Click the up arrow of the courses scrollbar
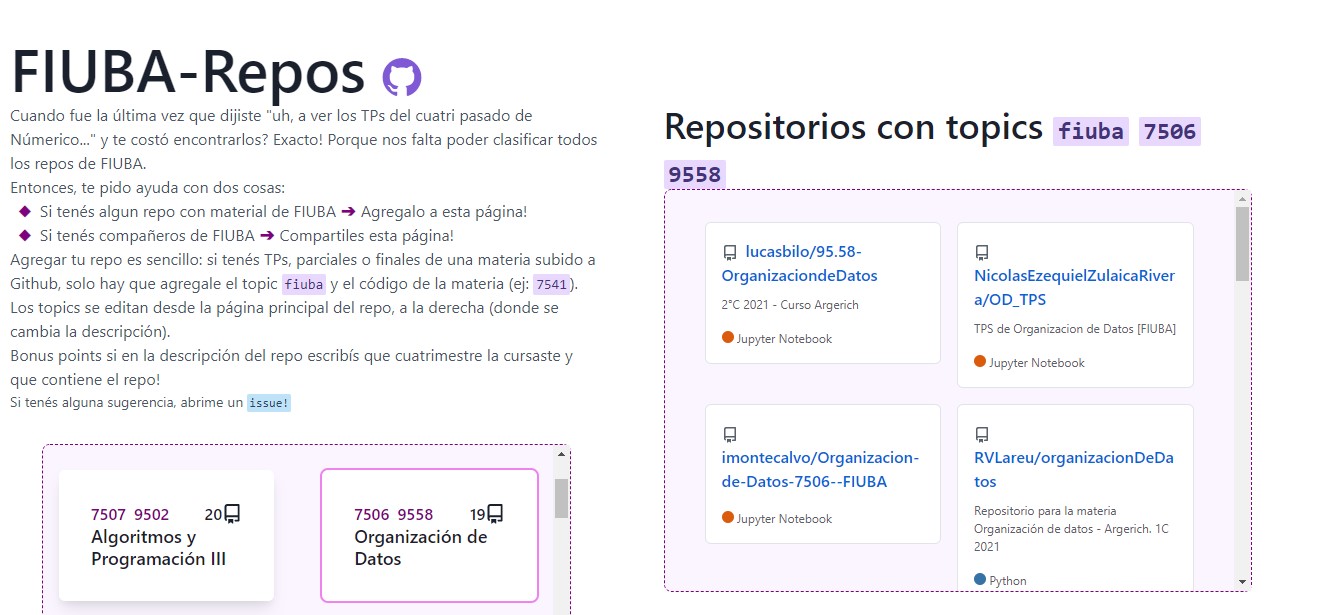 pos(561,455)
